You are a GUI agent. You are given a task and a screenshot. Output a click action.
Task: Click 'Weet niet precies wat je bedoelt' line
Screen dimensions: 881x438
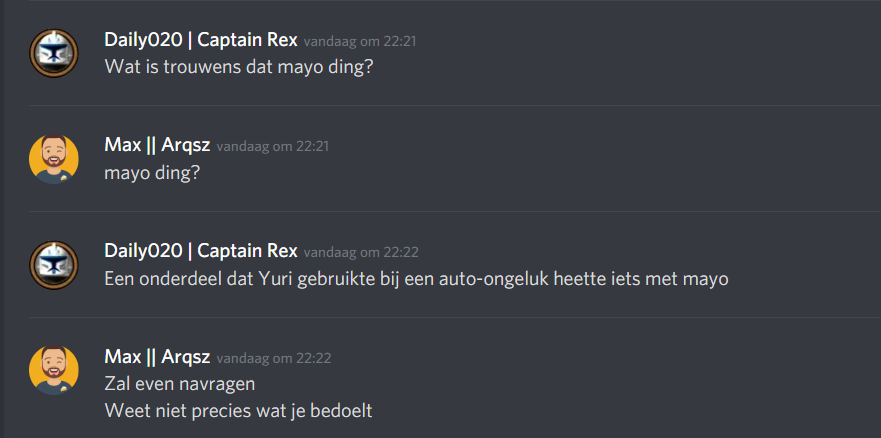coord(238,410)
